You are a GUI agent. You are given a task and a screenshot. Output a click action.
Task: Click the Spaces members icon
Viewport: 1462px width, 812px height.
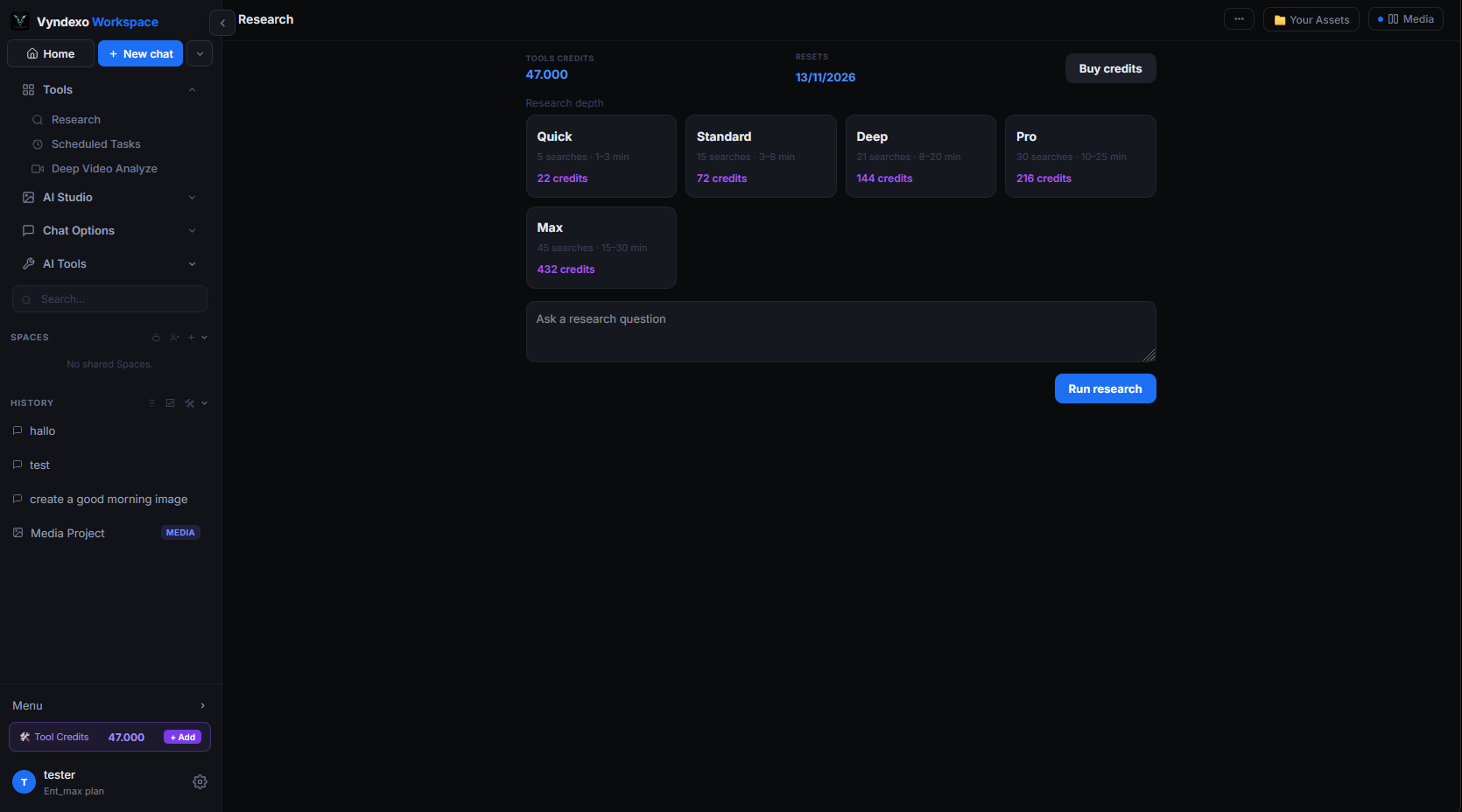[174, 338]
